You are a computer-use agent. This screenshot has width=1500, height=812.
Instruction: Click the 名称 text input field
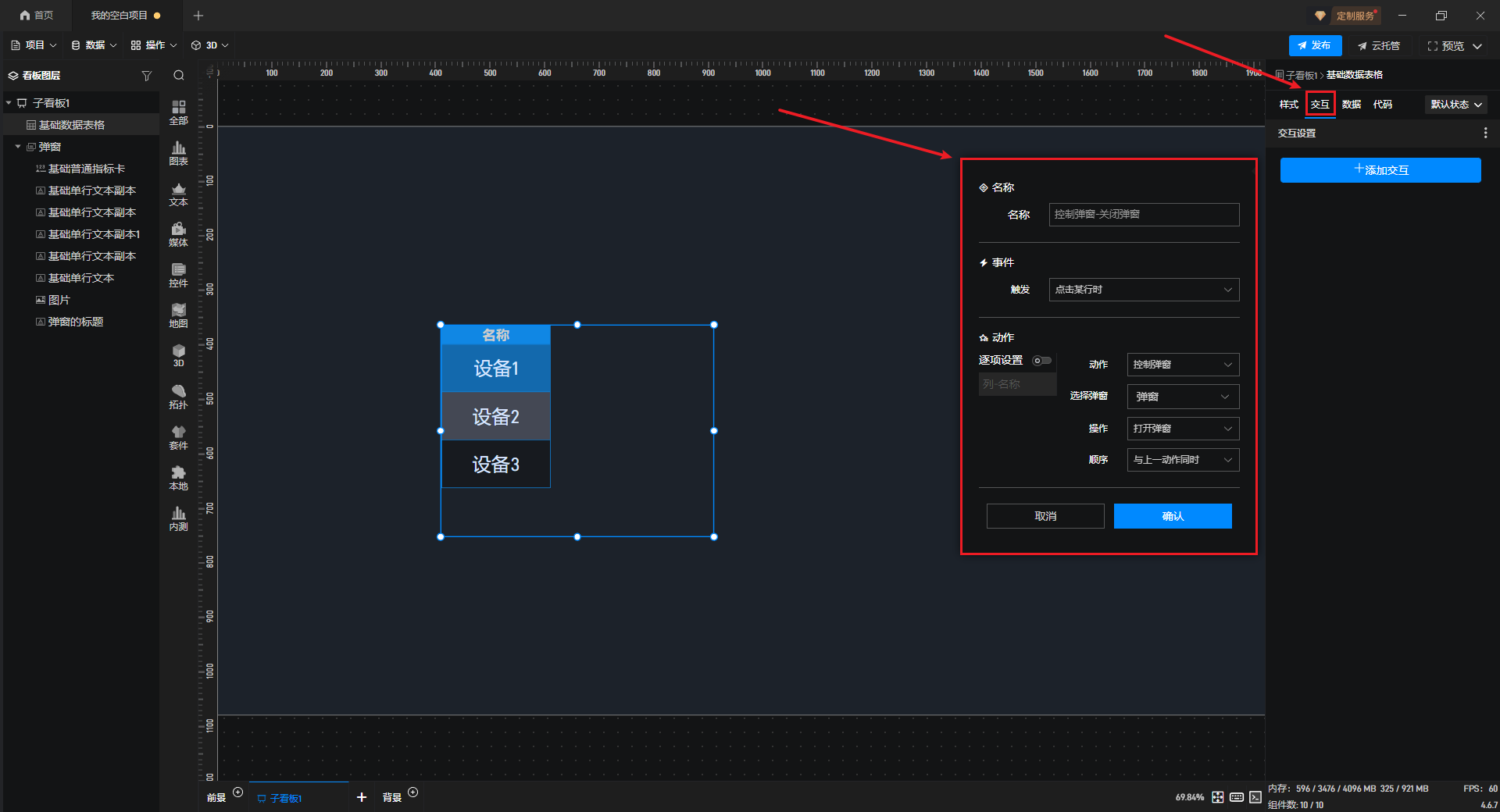tap(1144, 215)
